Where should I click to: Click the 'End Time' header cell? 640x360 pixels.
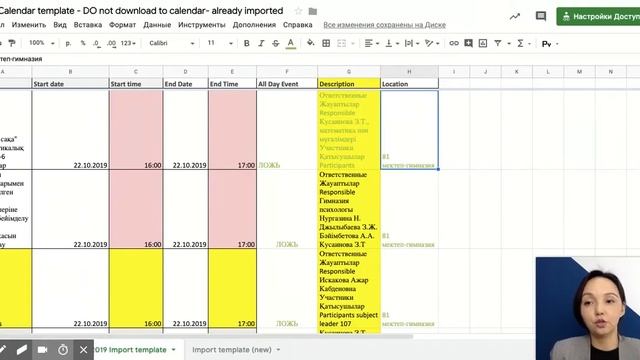(x=232, y=84)
